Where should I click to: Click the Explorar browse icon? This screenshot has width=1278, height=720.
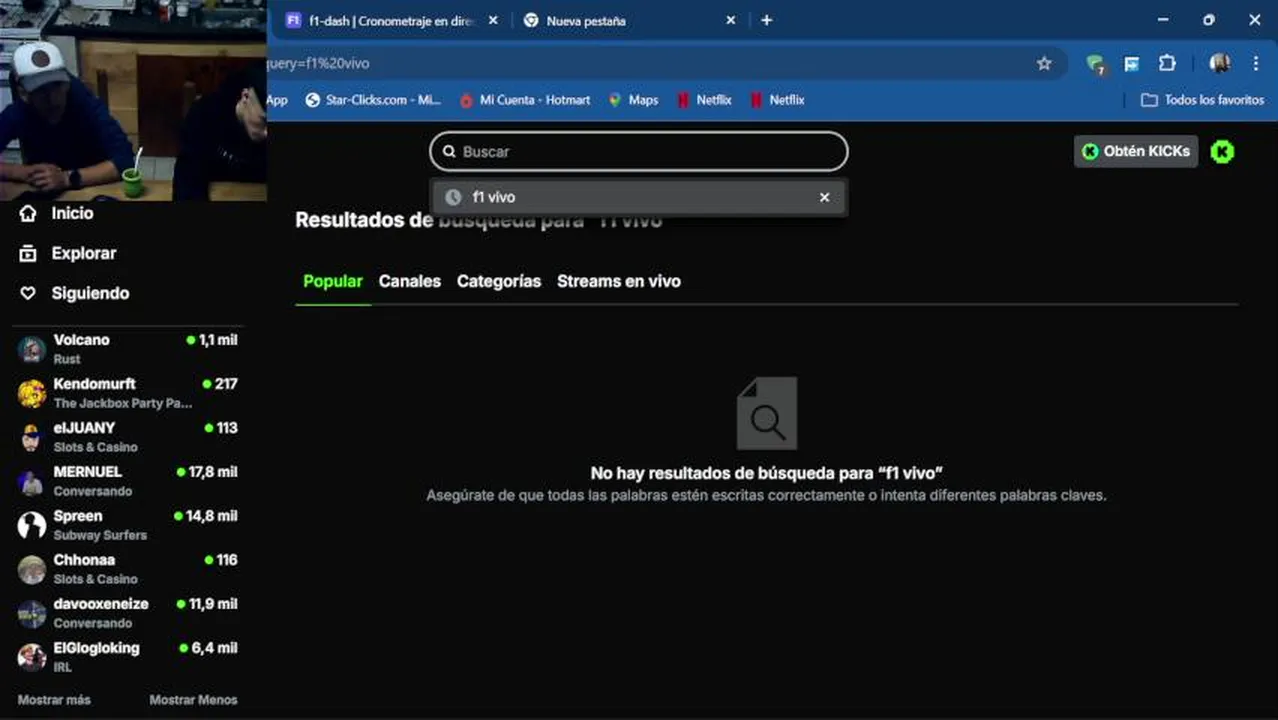pyautogui.click(x=29, y=253)
